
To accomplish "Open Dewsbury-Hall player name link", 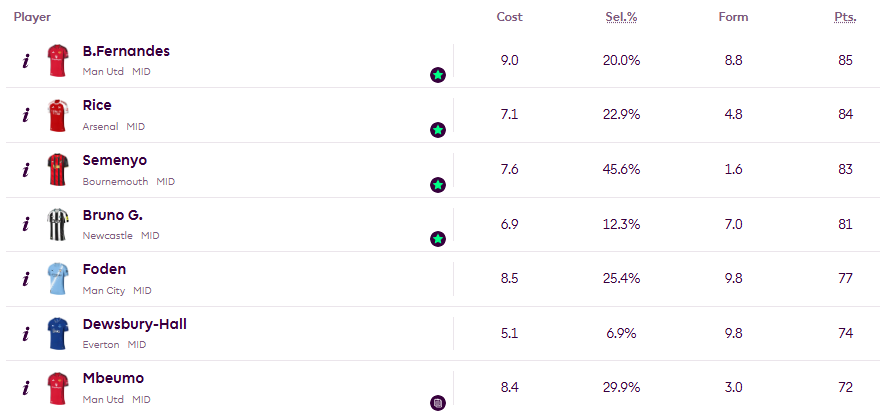I will point(134,324).
